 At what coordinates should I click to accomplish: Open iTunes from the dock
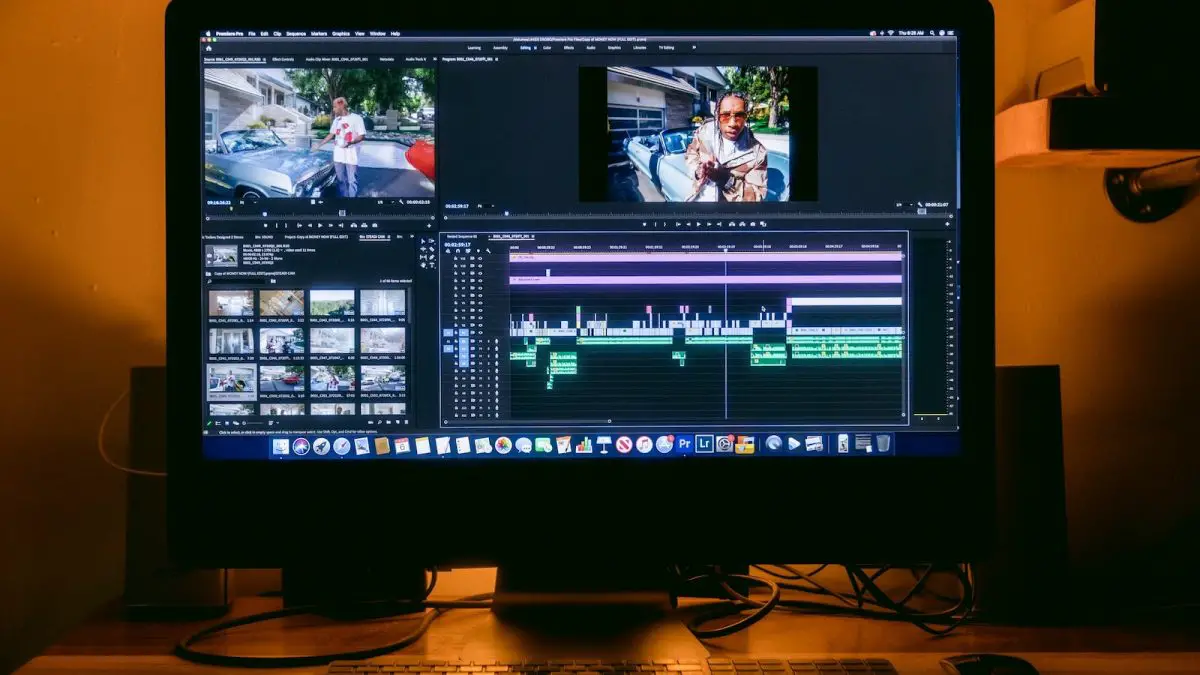click(644, 444)
